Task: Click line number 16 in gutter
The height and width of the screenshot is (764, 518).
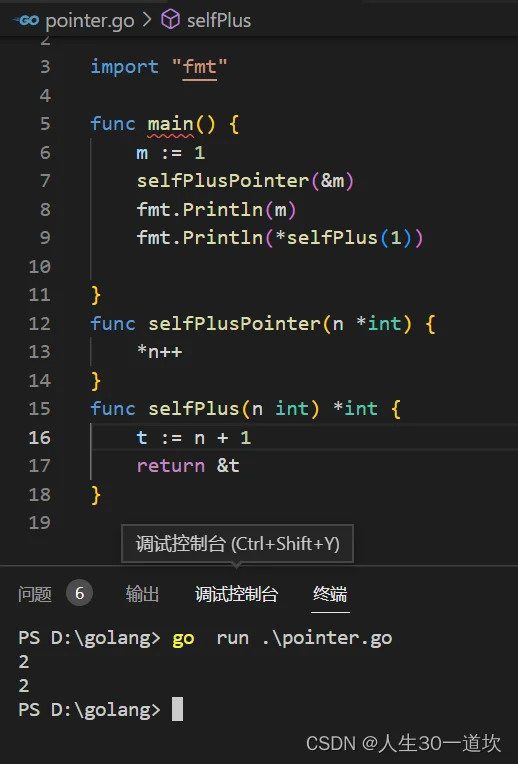Action: coord(39,437)
